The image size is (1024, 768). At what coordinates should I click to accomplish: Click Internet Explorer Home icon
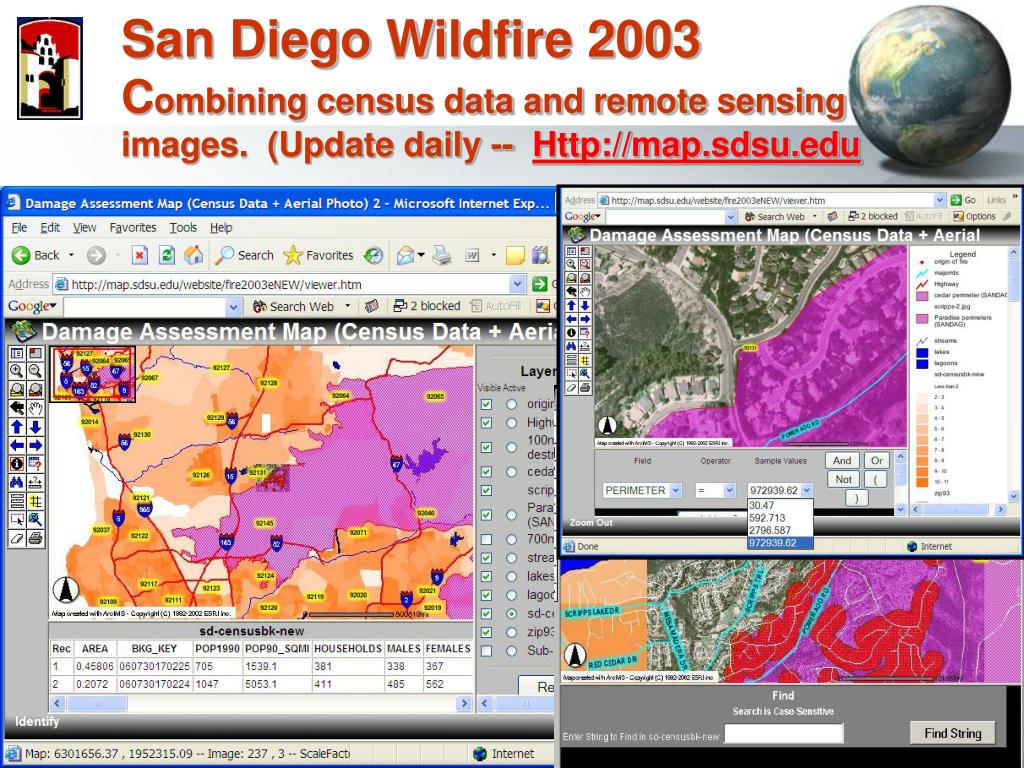[x=193, y=255]
